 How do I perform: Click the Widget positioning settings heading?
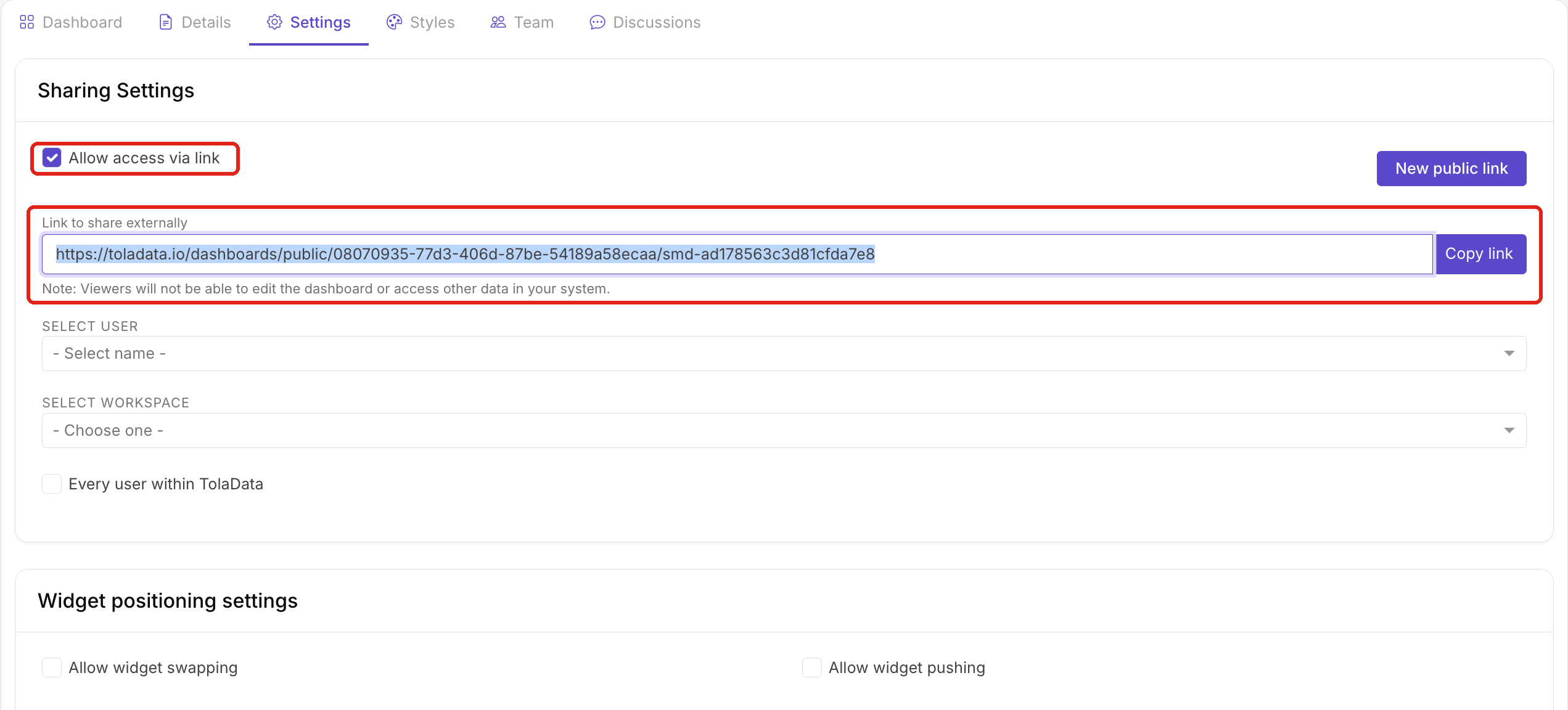[168, 601]
